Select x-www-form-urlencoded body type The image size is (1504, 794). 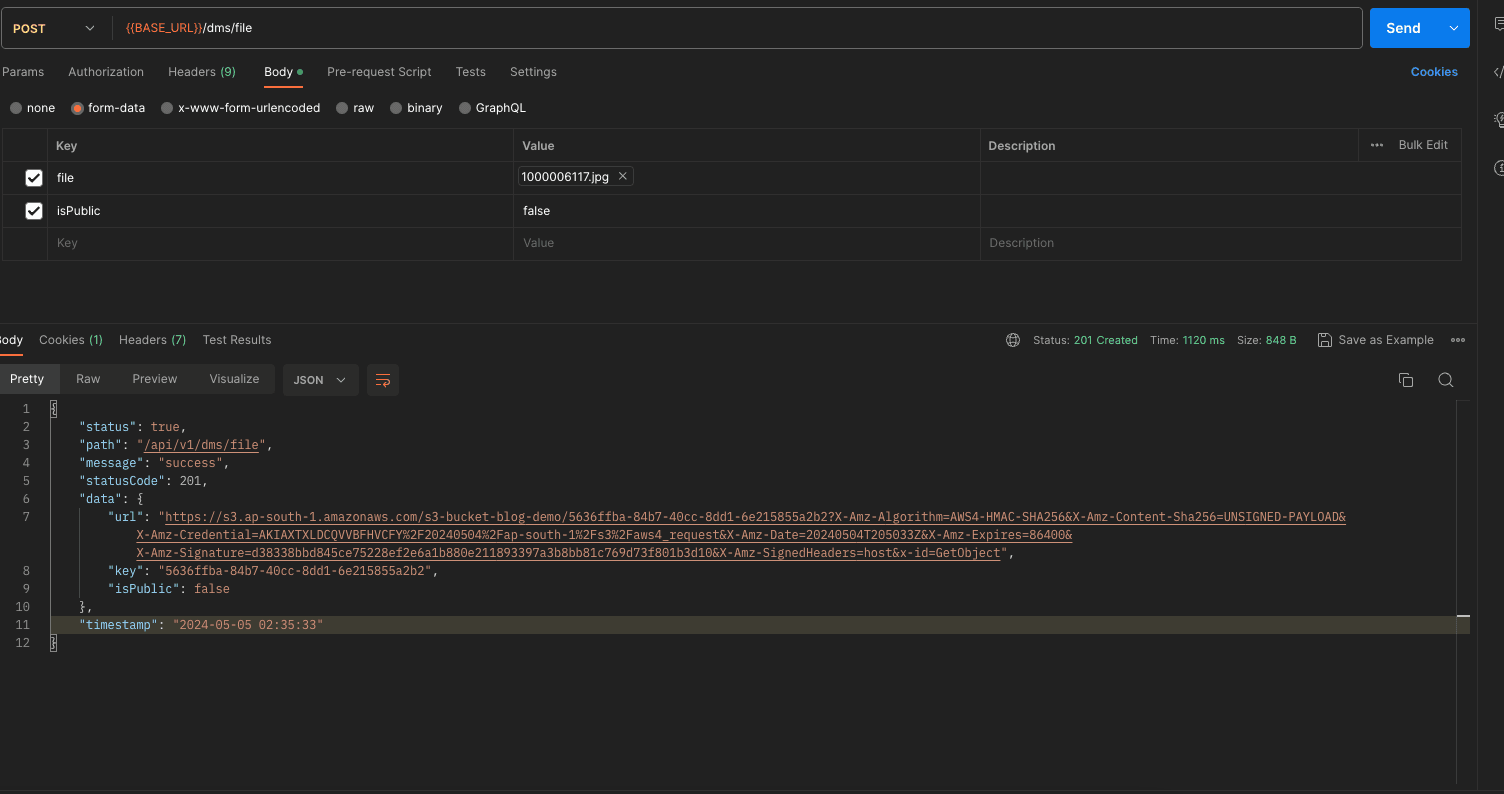click(168, 108)
